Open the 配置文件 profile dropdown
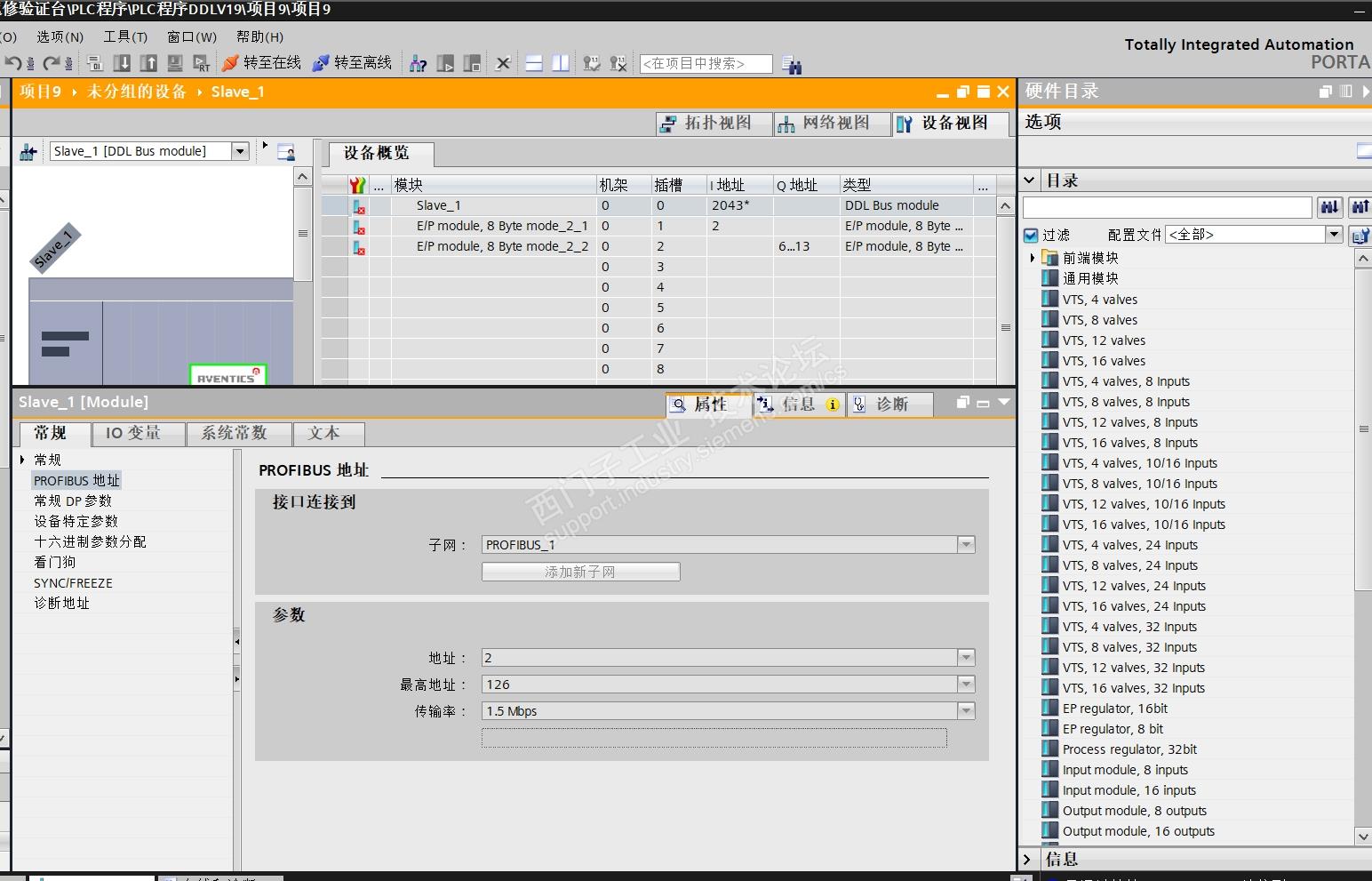The image size is (1372, 881). click(x=1334, y=235)
